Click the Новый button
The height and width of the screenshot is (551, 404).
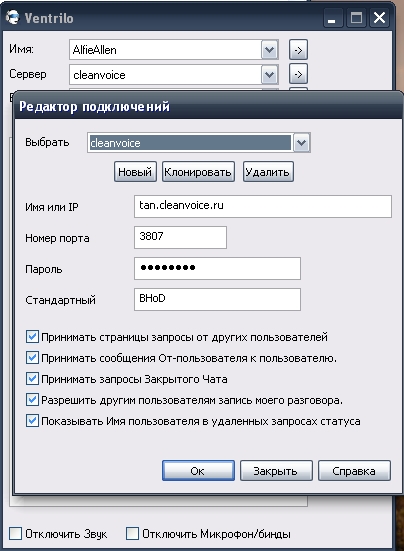click(135, 172)
